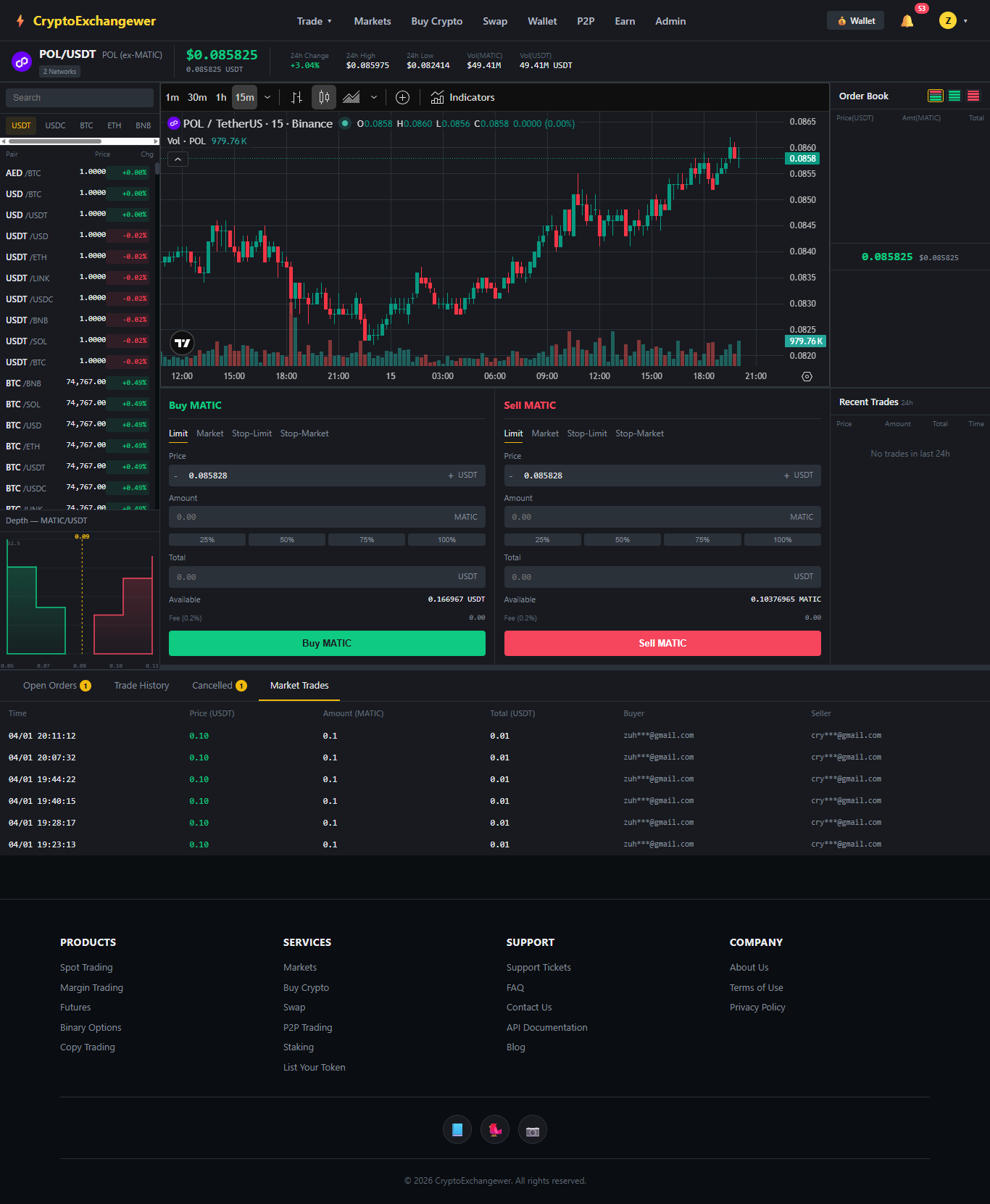Click the Sell Total input field
This screenshot has width=990, height=1204.
(662, 577)
